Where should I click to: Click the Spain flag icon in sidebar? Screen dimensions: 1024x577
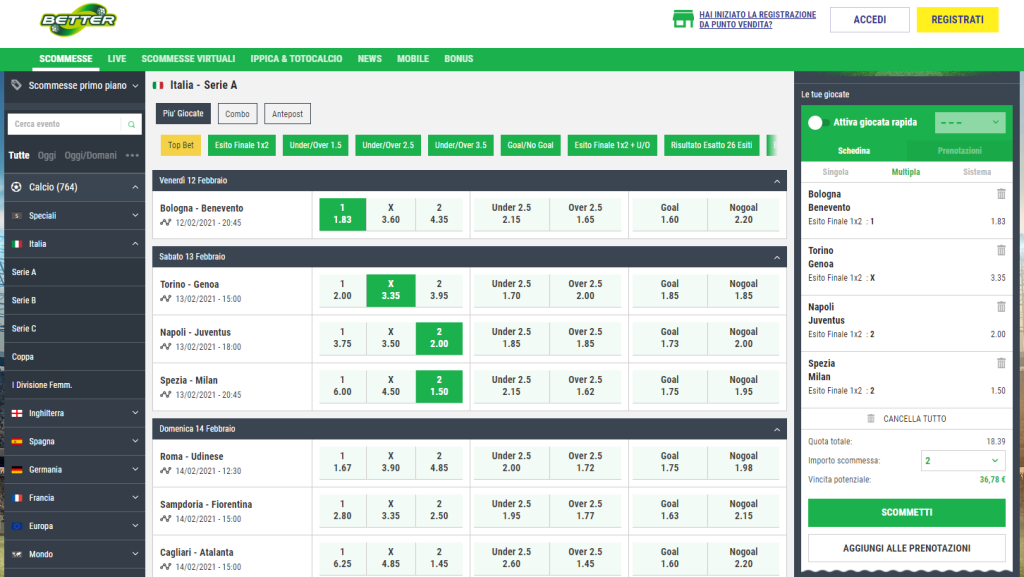17,441
